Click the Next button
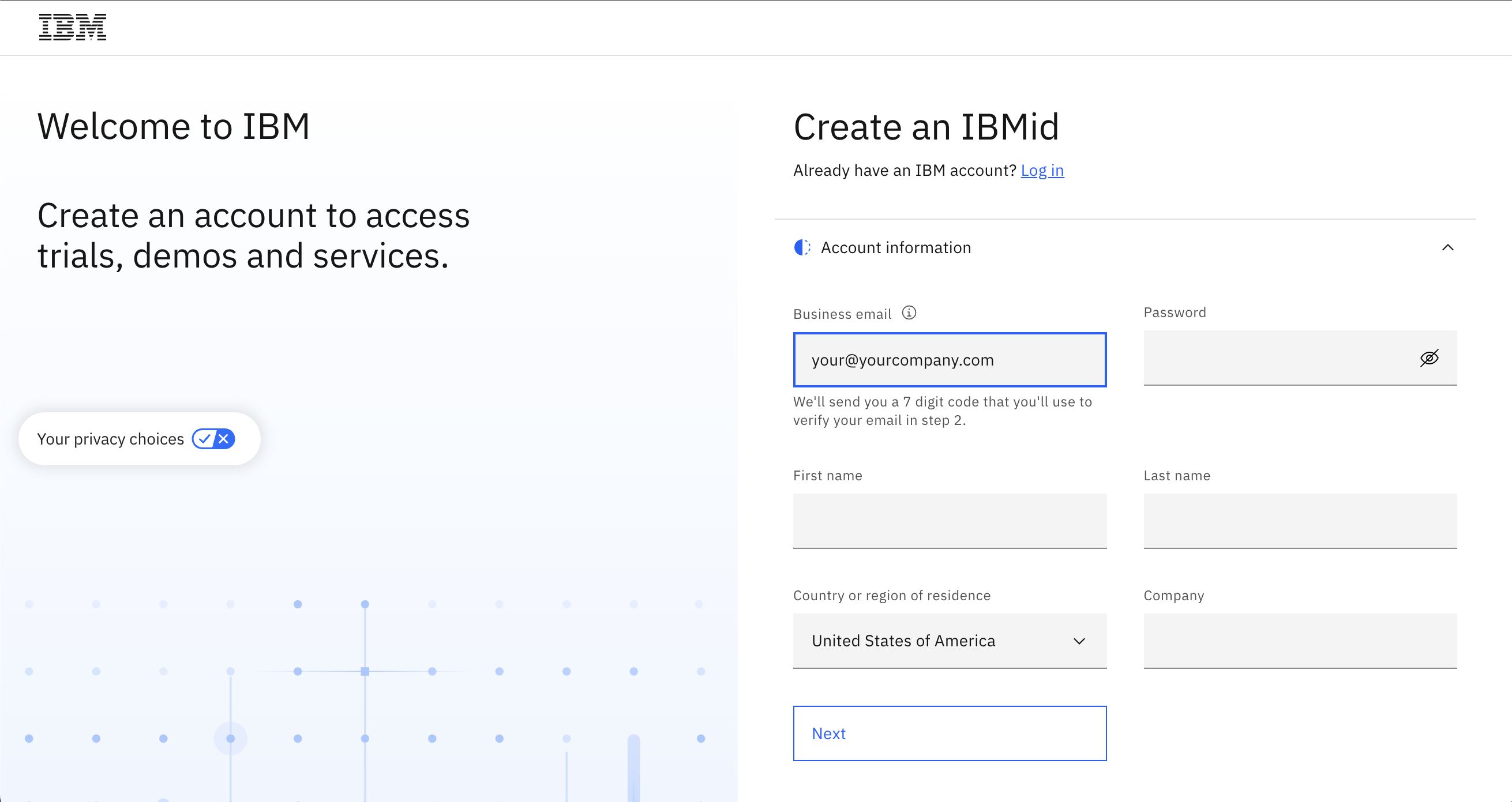The width and height of the screenshot is (1512, 802). click(950, 733)
